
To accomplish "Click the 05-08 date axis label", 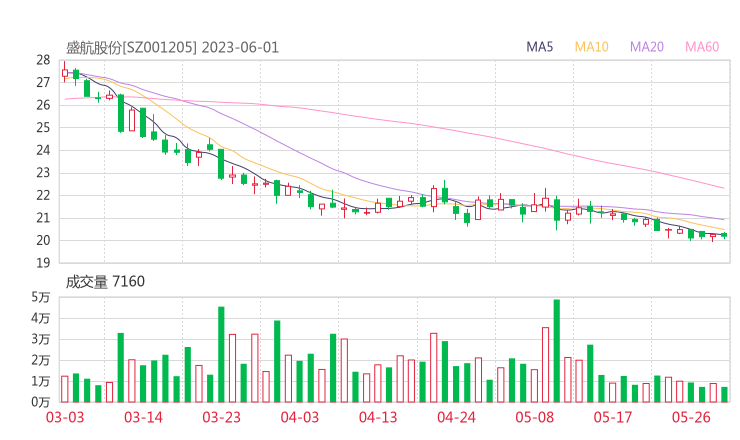I will (x=534, y=417).
